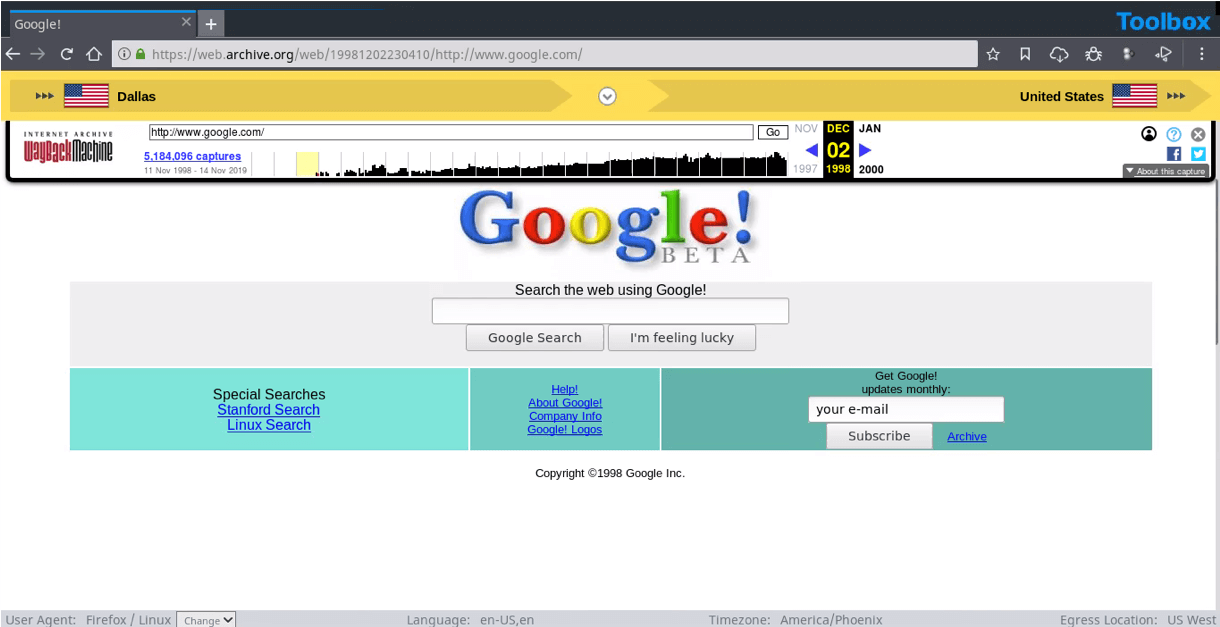Viewport: 1220px width, 627px height.
Task: Open Wayback user account icon
Action: (x=1149, y=134)
